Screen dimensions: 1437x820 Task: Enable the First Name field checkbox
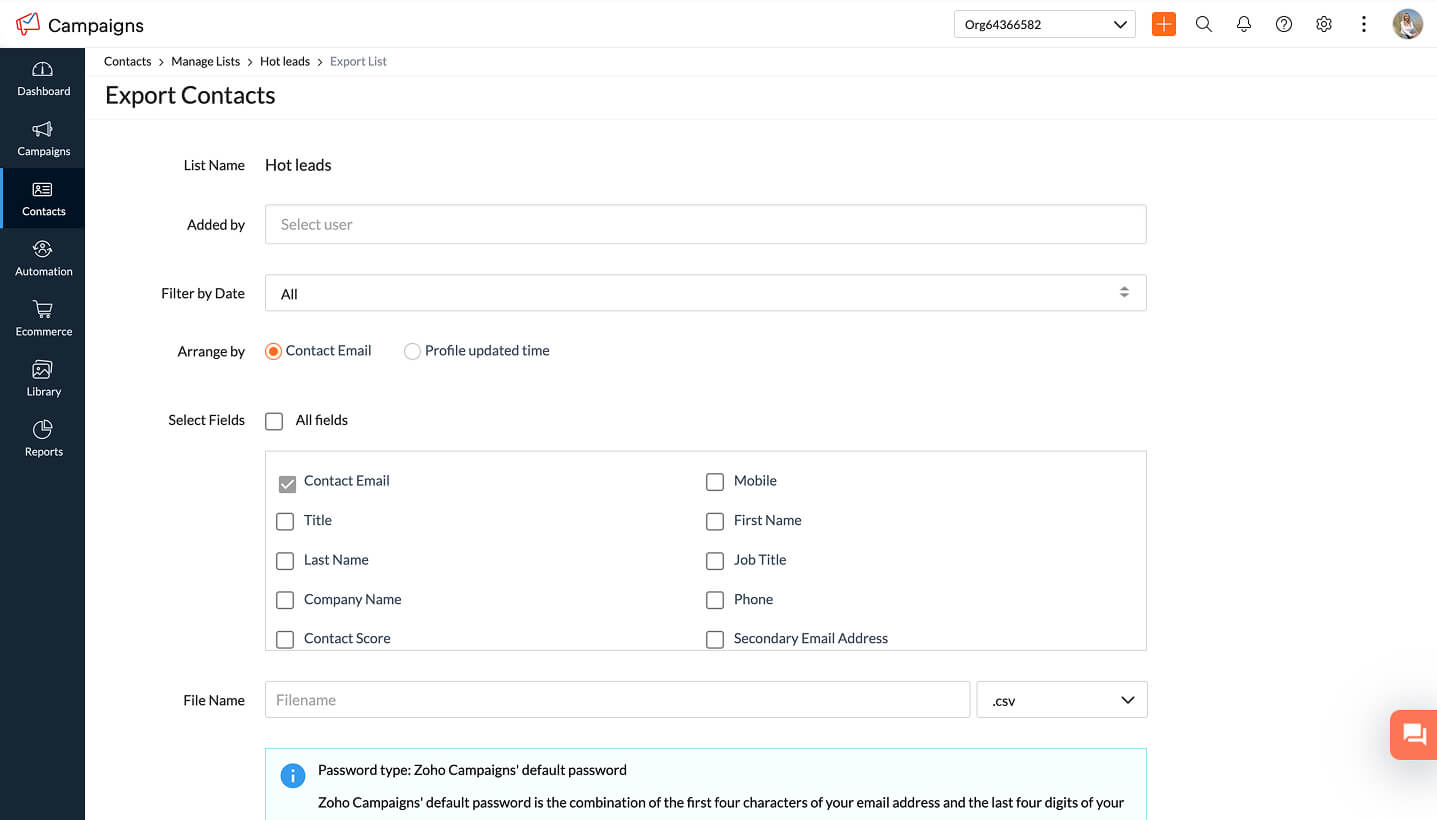click(715, 521)
